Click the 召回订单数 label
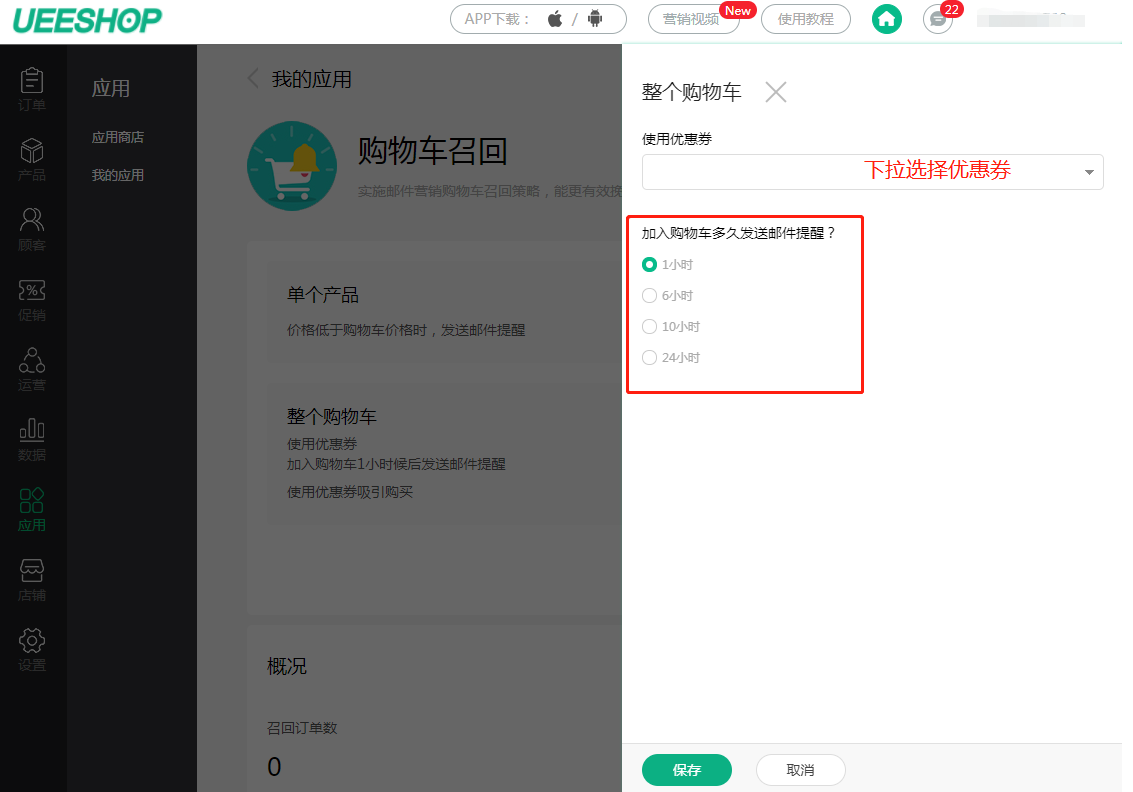 tap(302, 728)
